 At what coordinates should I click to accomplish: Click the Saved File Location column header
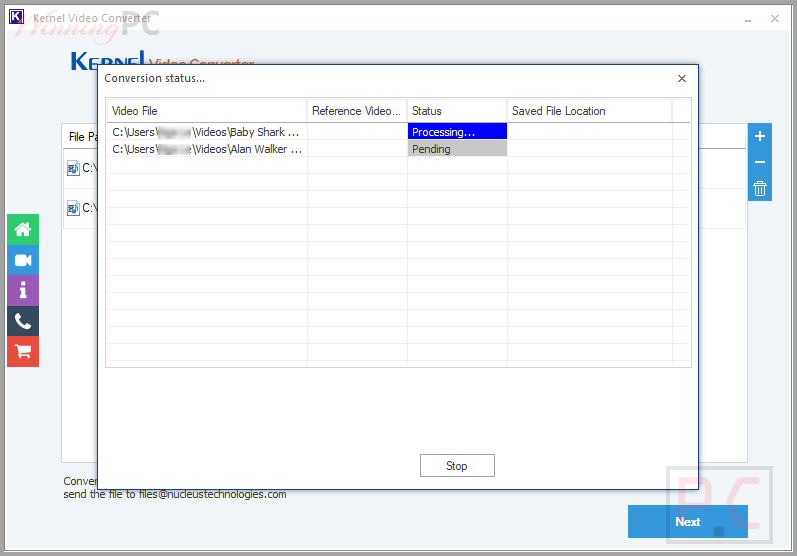pyautogui.click(x=590, y=111)
